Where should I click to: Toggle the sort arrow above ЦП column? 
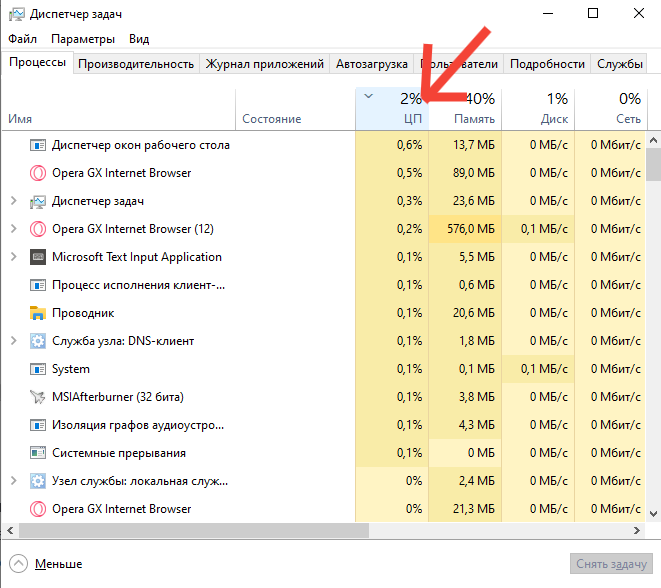368,96
